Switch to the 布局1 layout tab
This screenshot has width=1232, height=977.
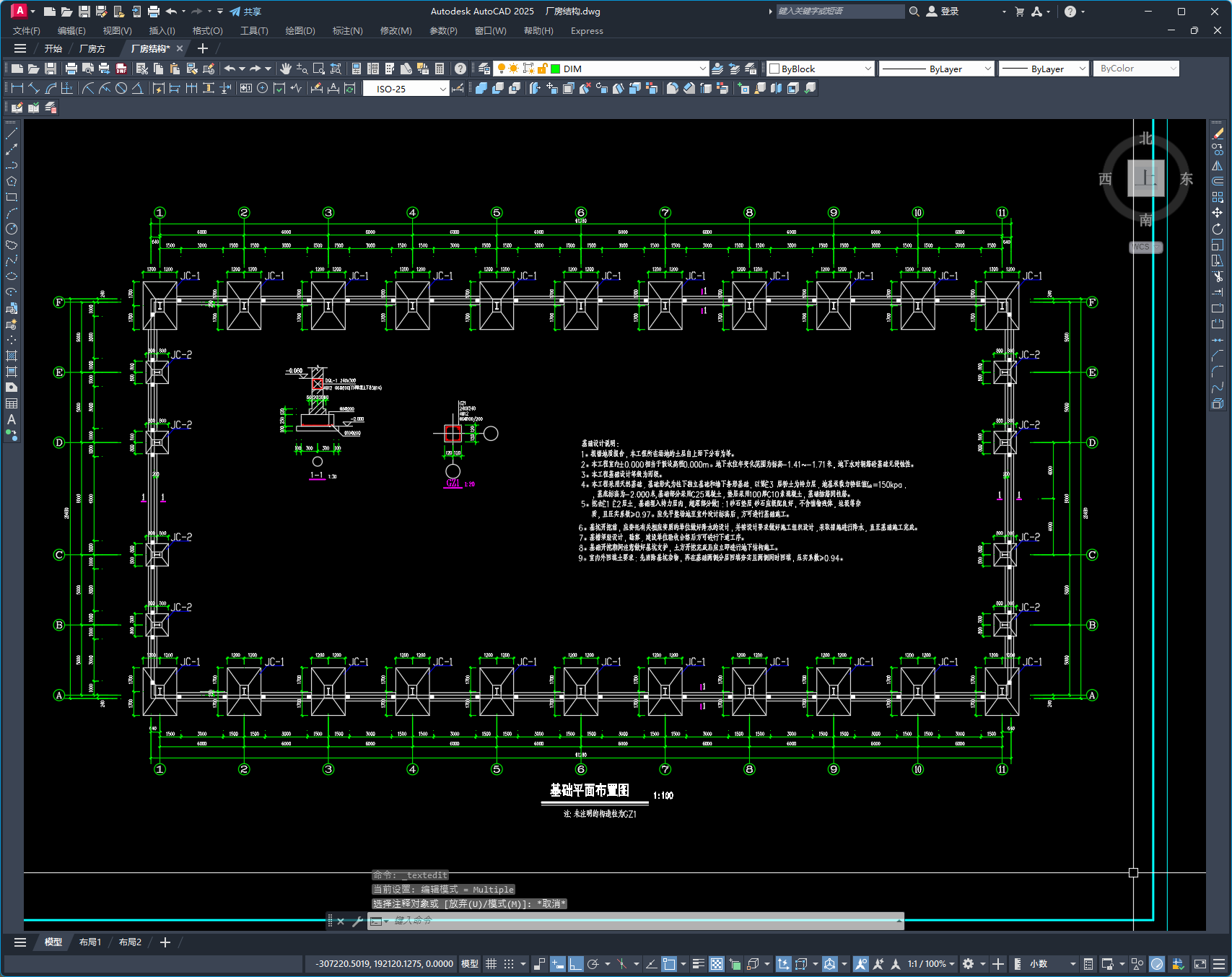tap(90, 942)
